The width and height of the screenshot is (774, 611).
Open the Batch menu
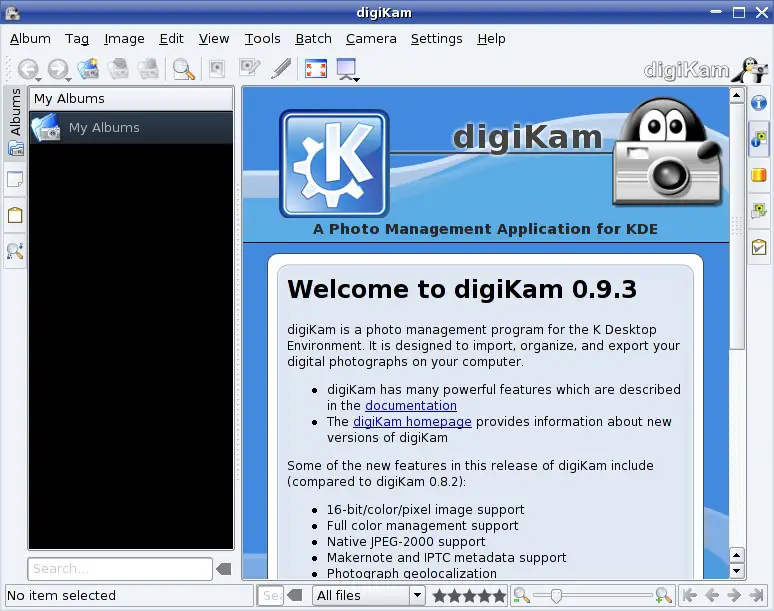(x=313, y=38)
